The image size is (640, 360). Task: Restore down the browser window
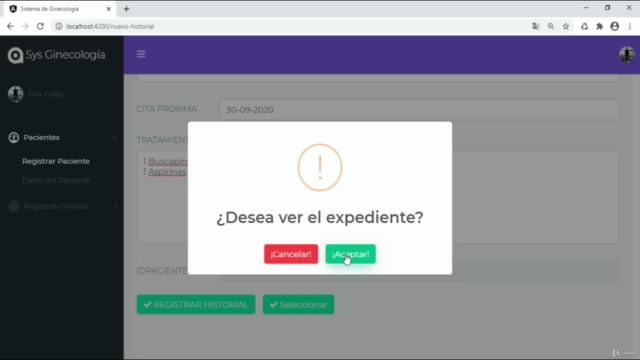tap(607, 8)
